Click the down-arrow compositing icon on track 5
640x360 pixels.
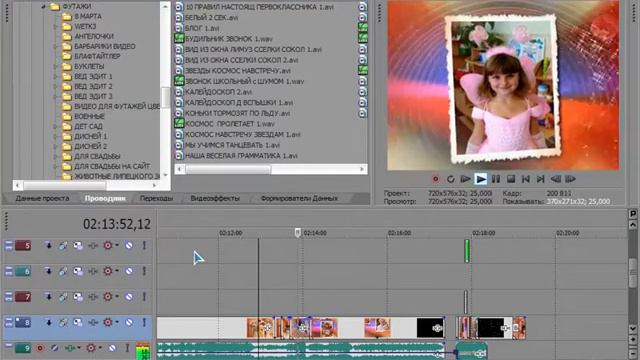tap(48, 246)
